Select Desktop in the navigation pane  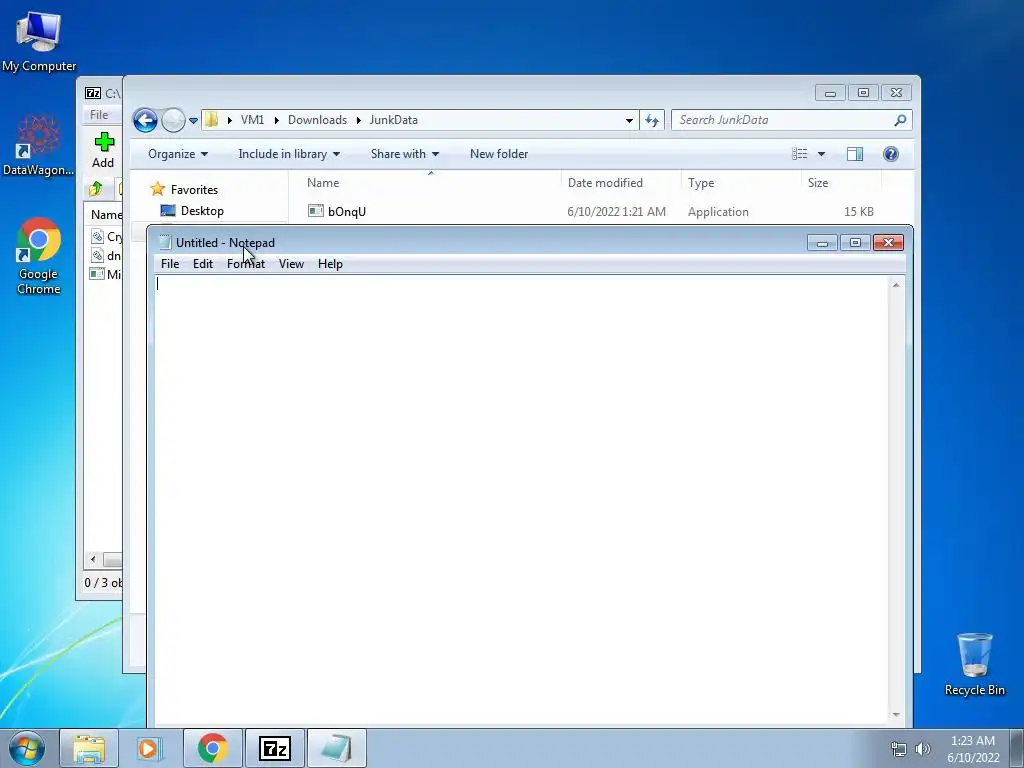point(202,211)
